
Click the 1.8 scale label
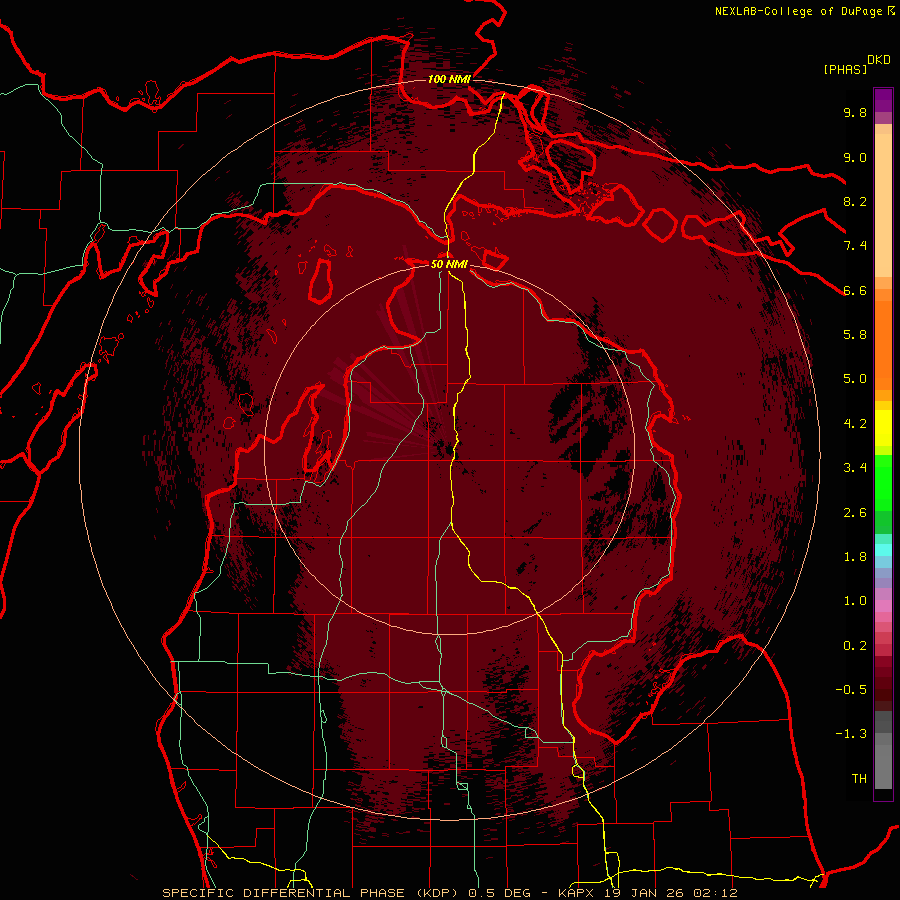(855, 557)
